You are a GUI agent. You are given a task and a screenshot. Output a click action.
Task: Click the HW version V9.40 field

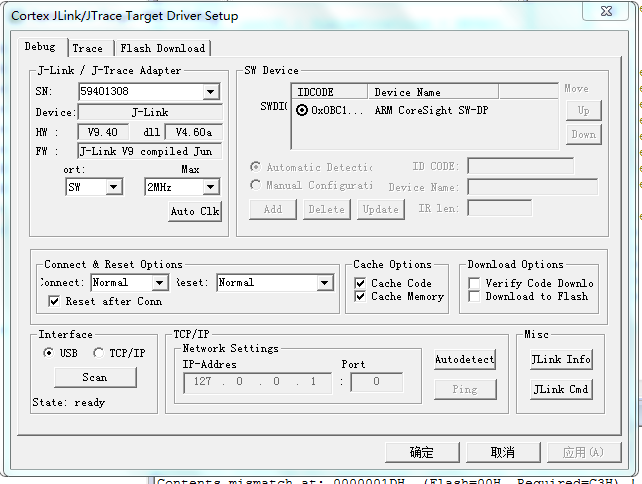[x=103, y=132]
